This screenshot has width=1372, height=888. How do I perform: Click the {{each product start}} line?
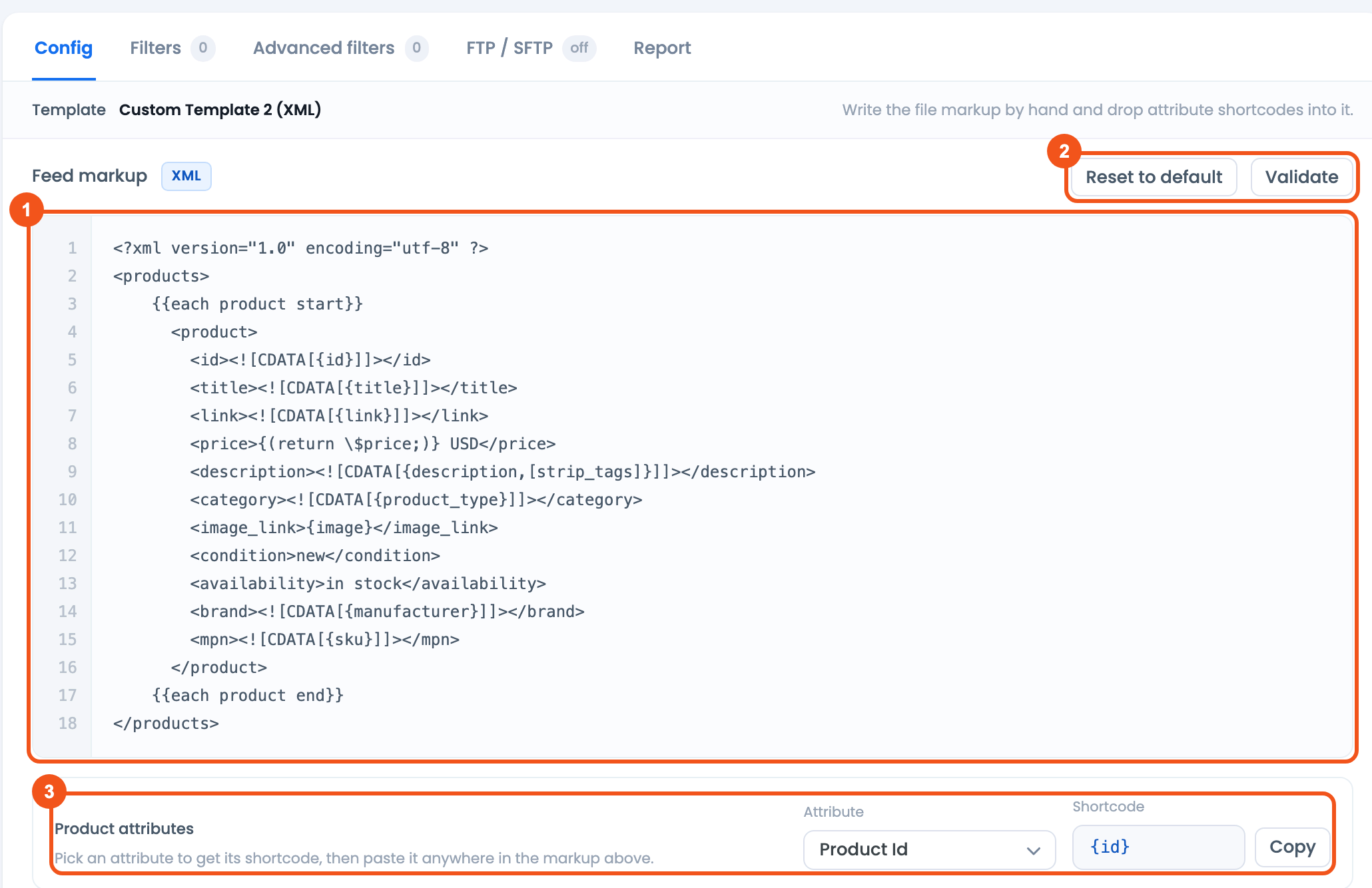(257, 304)
